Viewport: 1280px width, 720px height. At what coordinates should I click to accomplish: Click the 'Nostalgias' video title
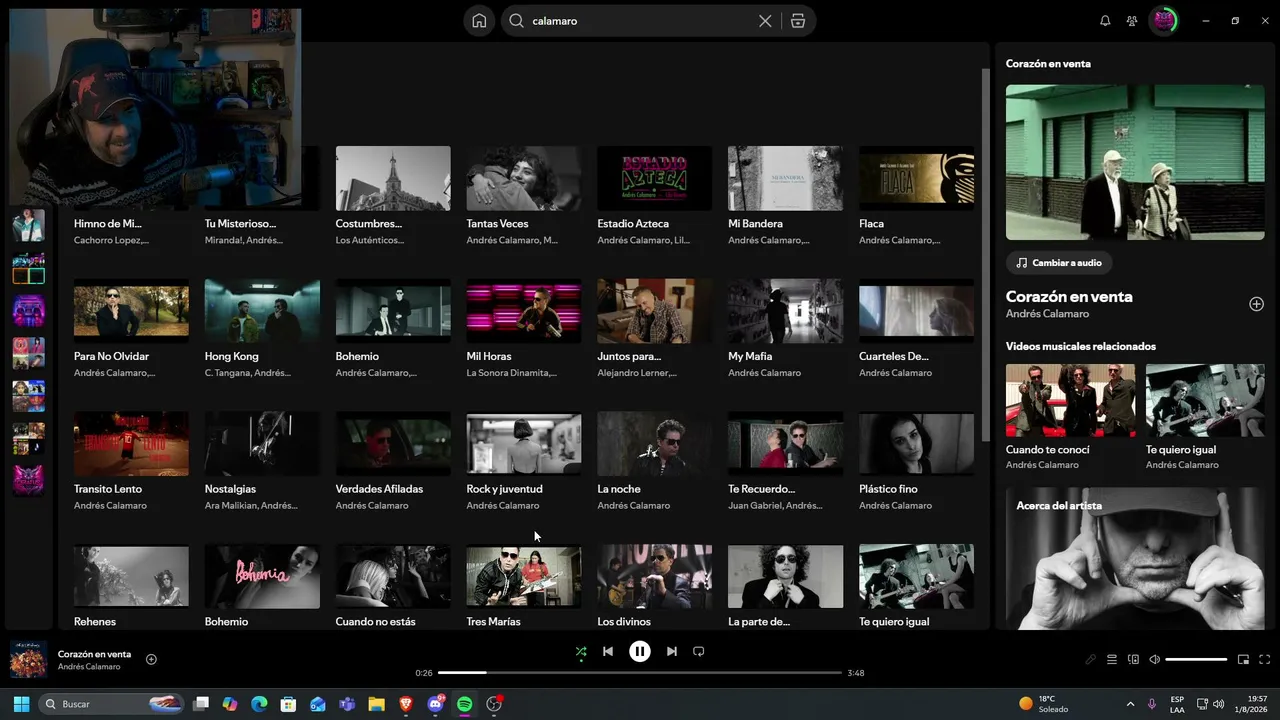click(x=230, y=489)
